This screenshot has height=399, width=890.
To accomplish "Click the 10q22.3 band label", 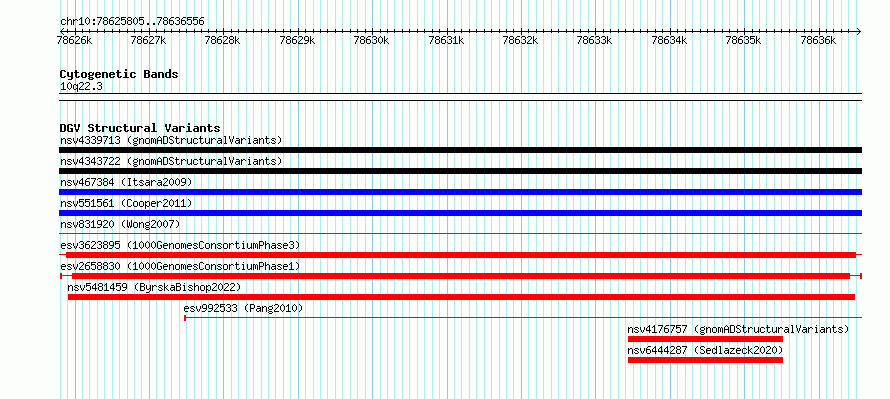I will point(81,87).
